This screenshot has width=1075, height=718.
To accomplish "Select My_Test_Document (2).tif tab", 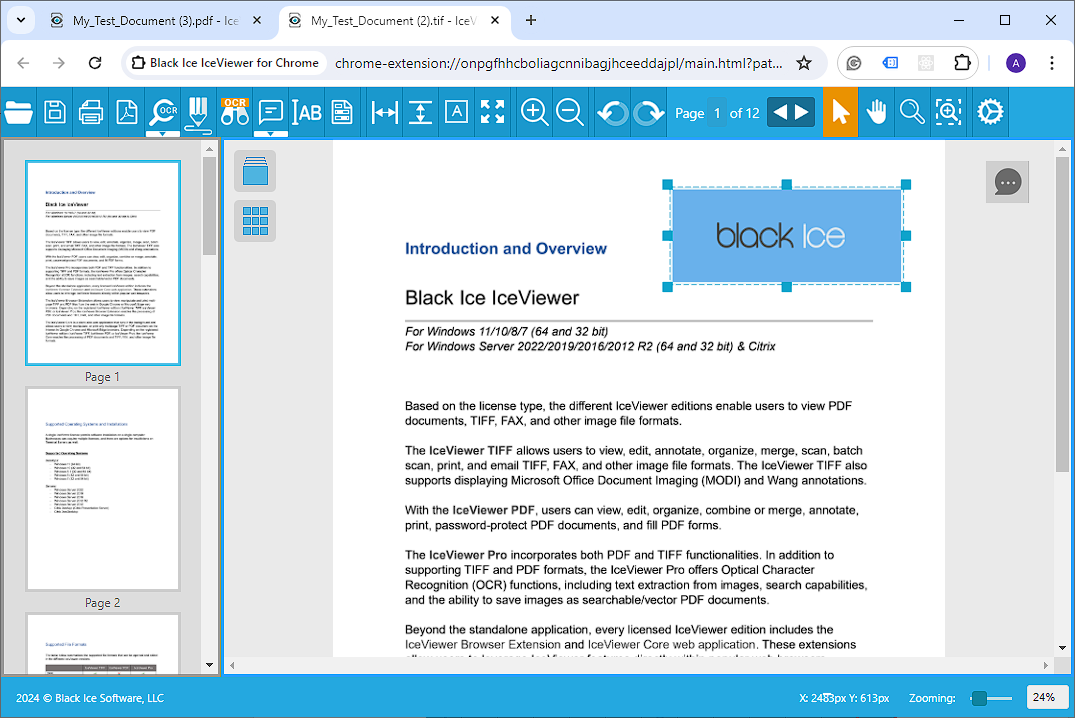I will pyautogui.click(x=394, y=21).
